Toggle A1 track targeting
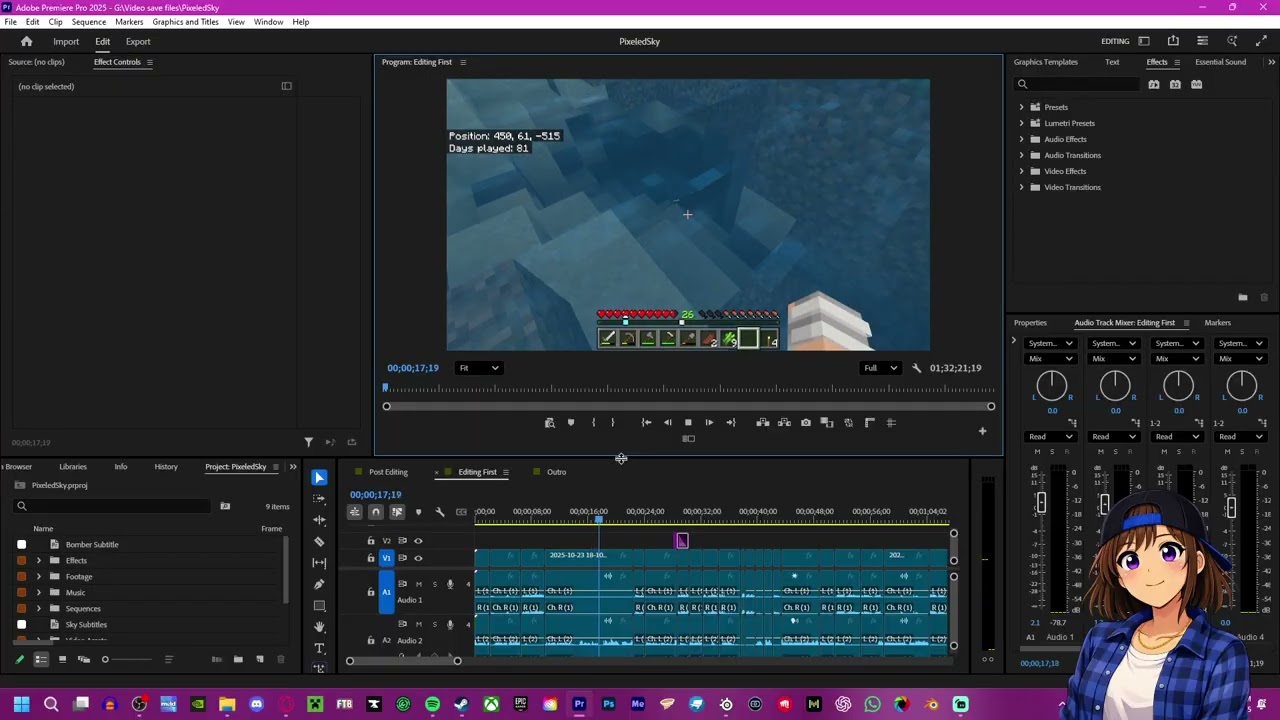 coord(386,592)
